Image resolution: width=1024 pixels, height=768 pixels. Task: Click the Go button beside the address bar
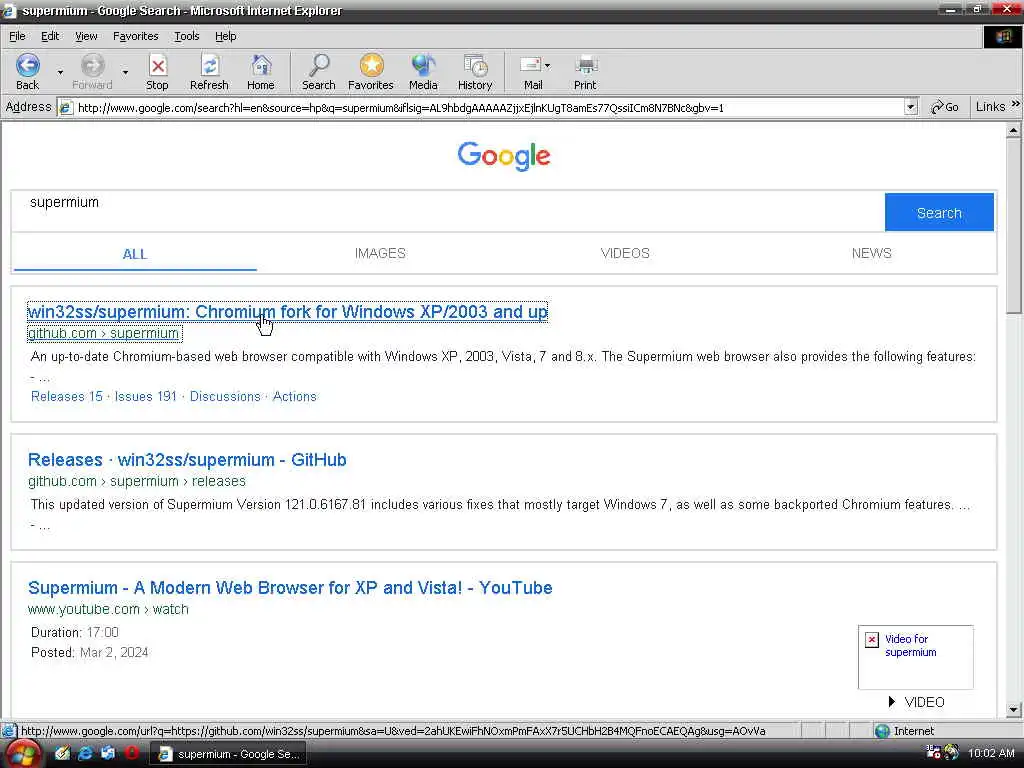click(x=944, y=107)
